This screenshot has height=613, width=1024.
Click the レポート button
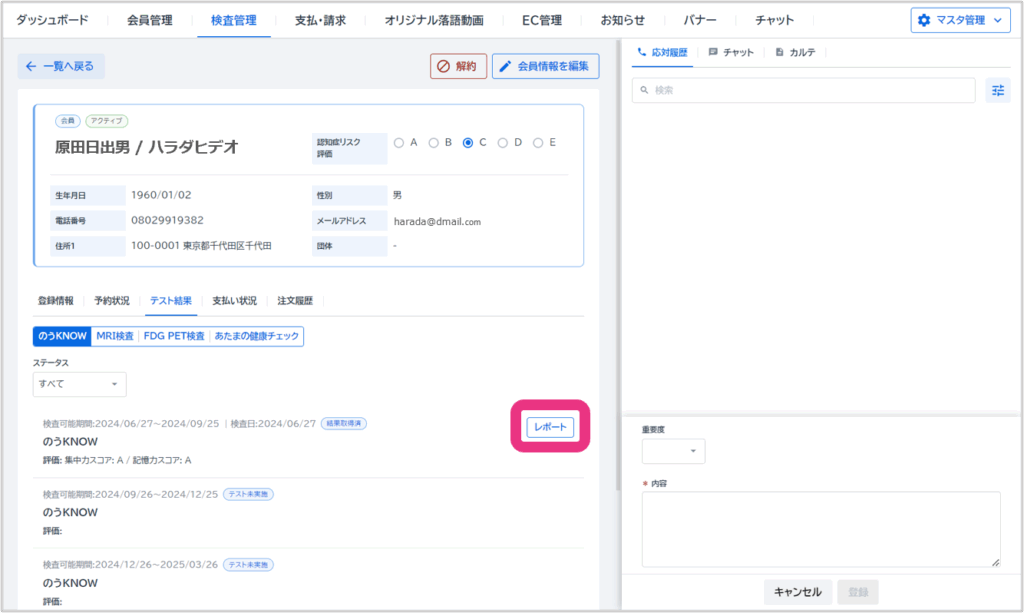click(x=551, y=427)
